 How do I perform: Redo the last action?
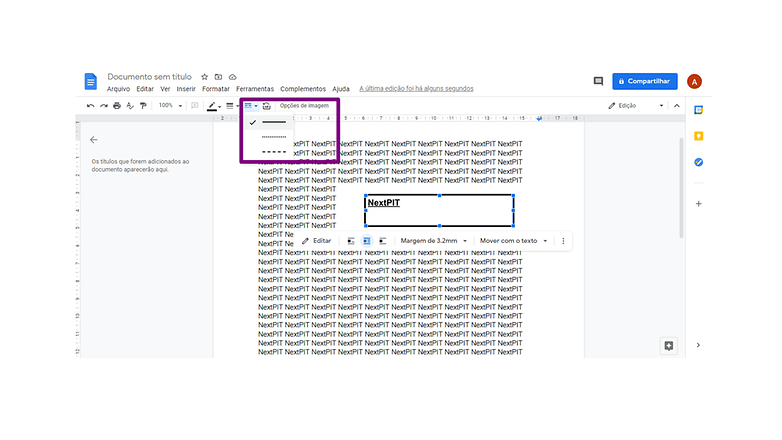104,106
